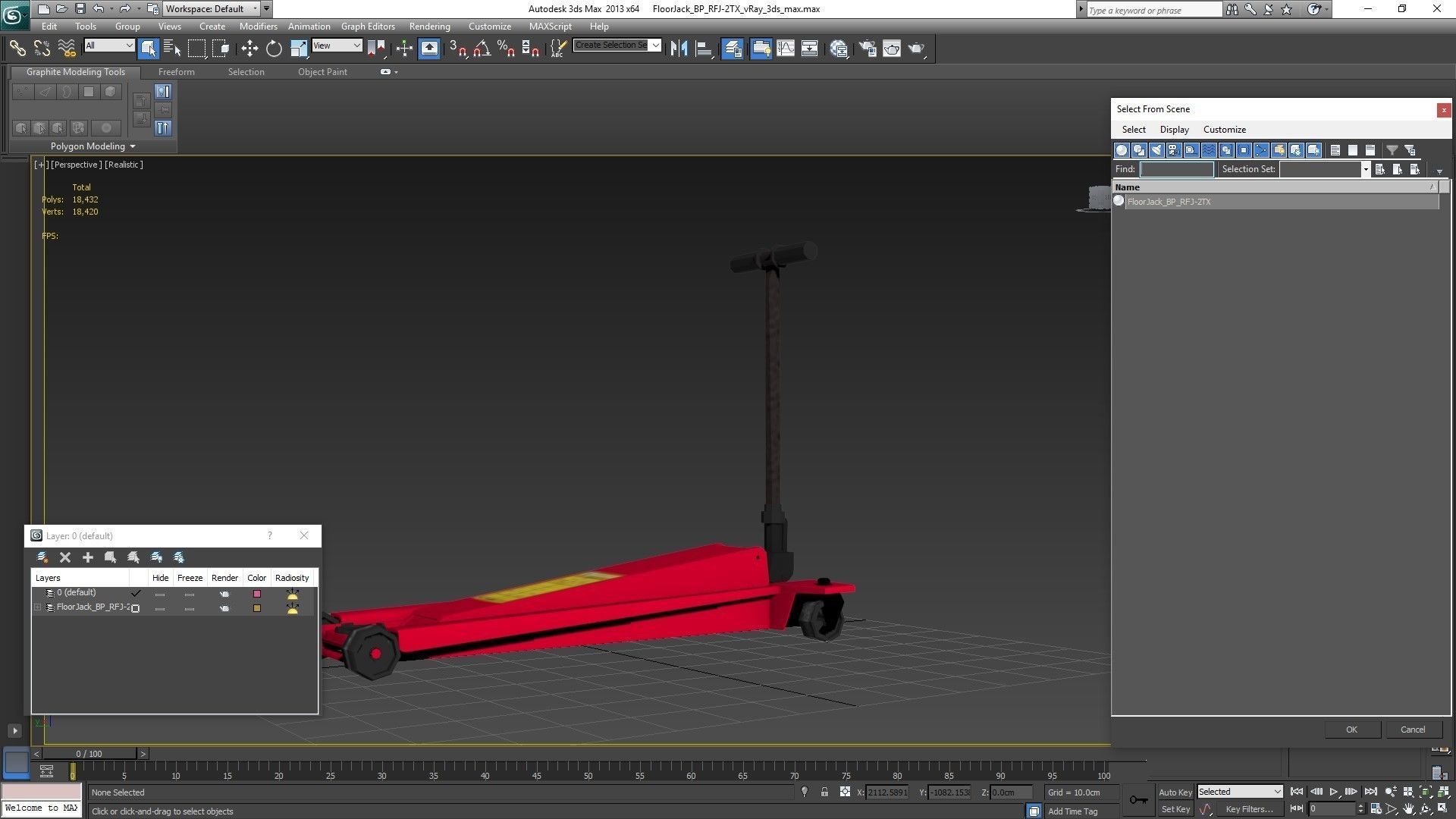
Task: Click the time slider 0 / 100 handle
Action: coord(89,754)
